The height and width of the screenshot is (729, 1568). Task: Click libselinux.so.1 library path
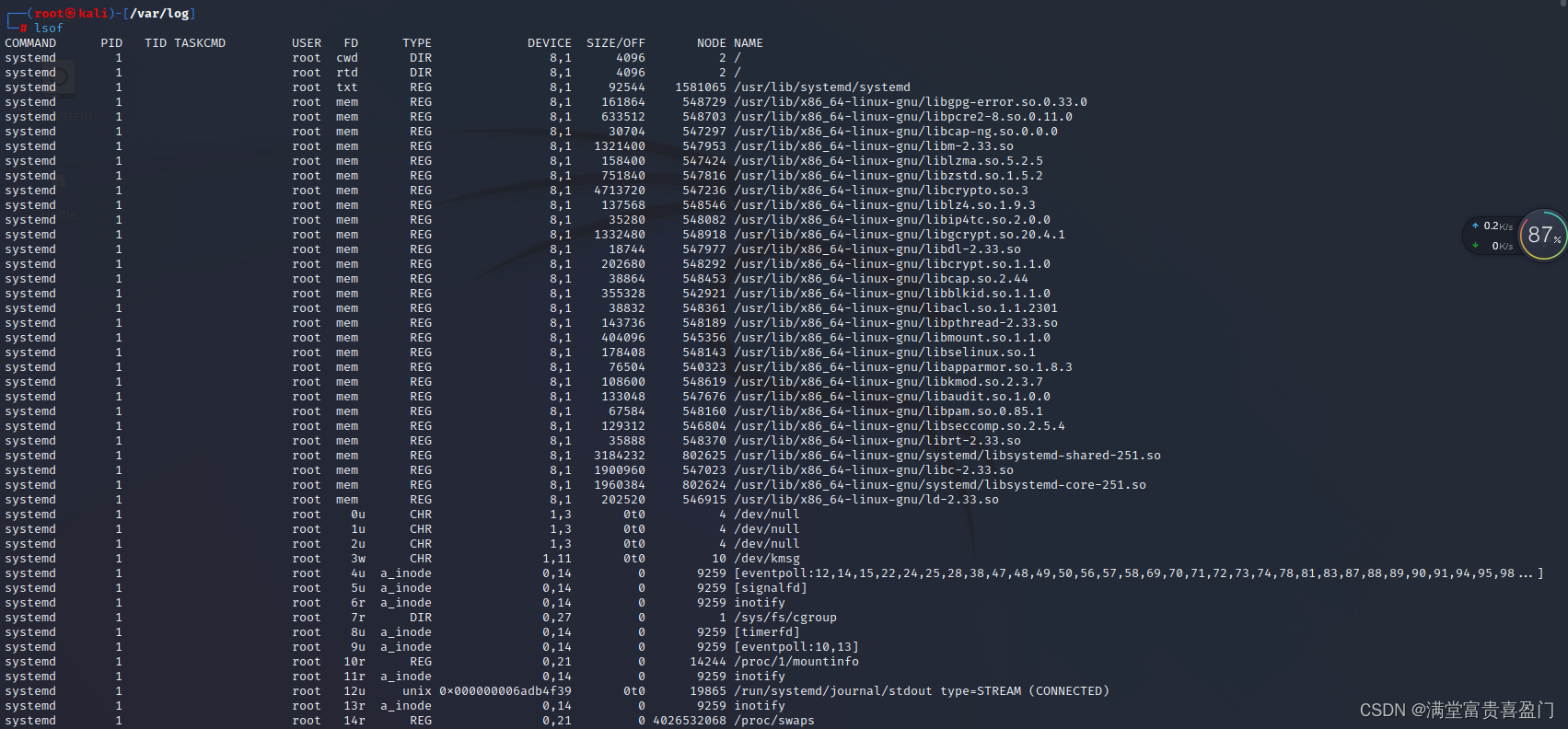(x=885, y=353)
